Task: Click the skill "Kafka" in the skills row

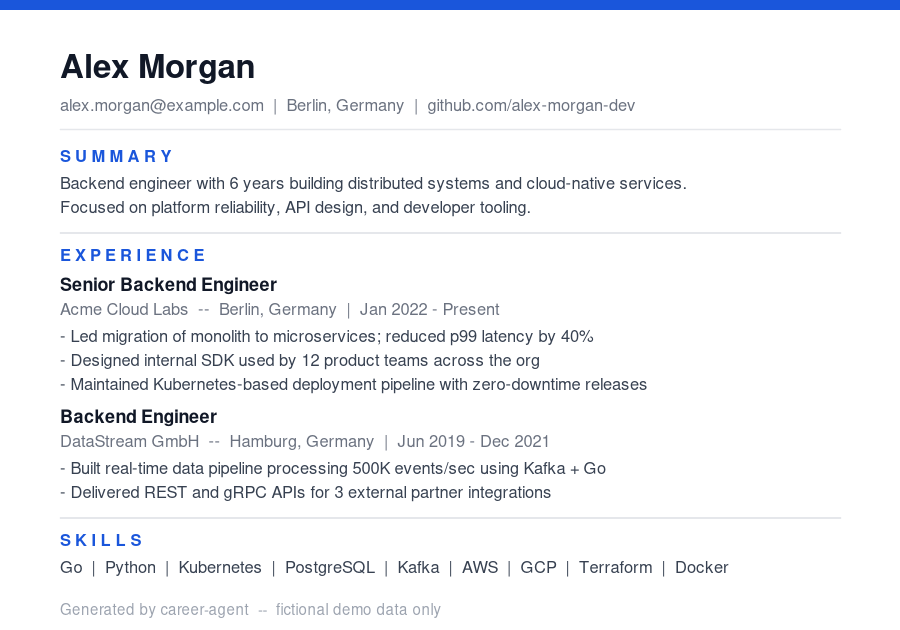Action: coord(418,567)
